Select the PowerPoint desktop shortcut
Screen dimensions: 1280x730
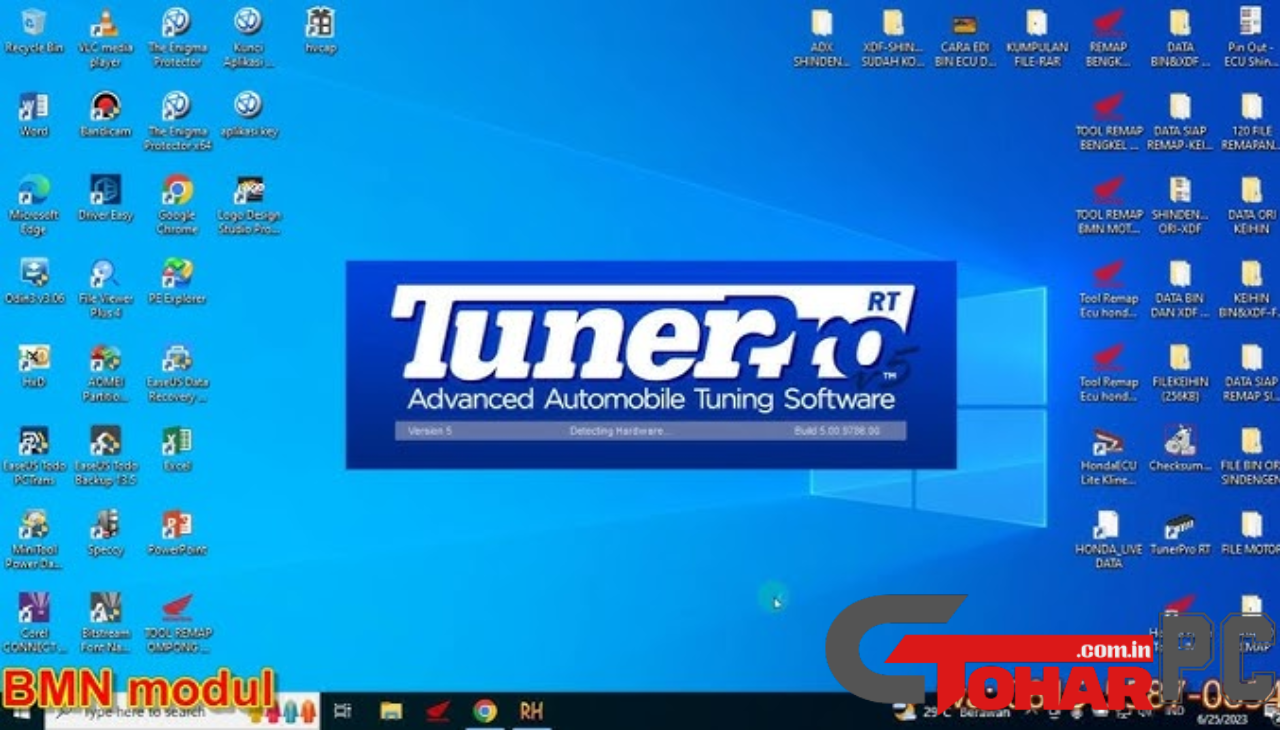[177, 533]
